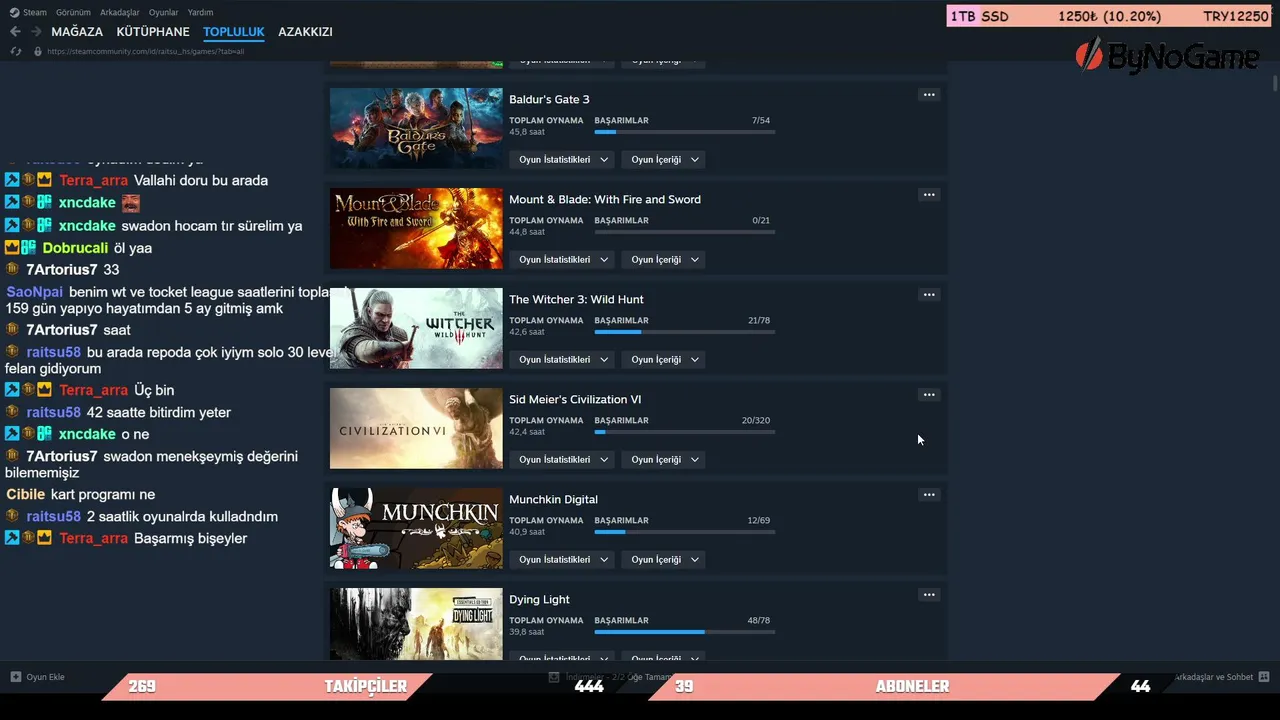Go to the MAĞAZA tab
This screenshot has height=720, width=1280.
(77, 32)
